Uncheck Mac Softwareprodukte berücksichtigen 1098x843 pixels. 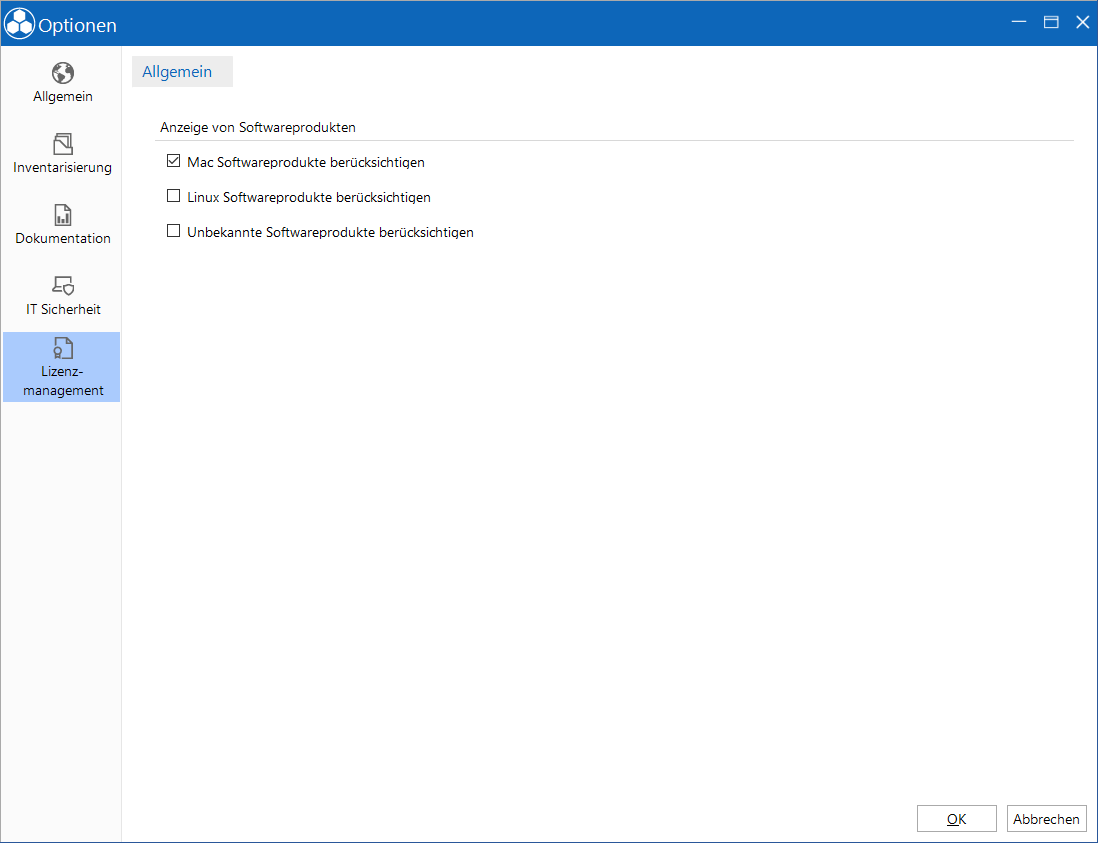click(x=173, y=162)
